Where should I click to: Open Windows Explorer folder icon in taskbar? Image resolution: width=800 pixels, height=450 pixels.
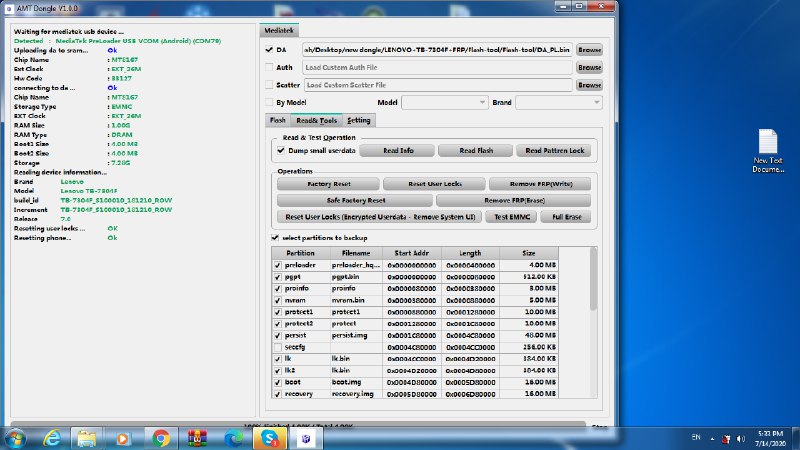click(87, 438)
